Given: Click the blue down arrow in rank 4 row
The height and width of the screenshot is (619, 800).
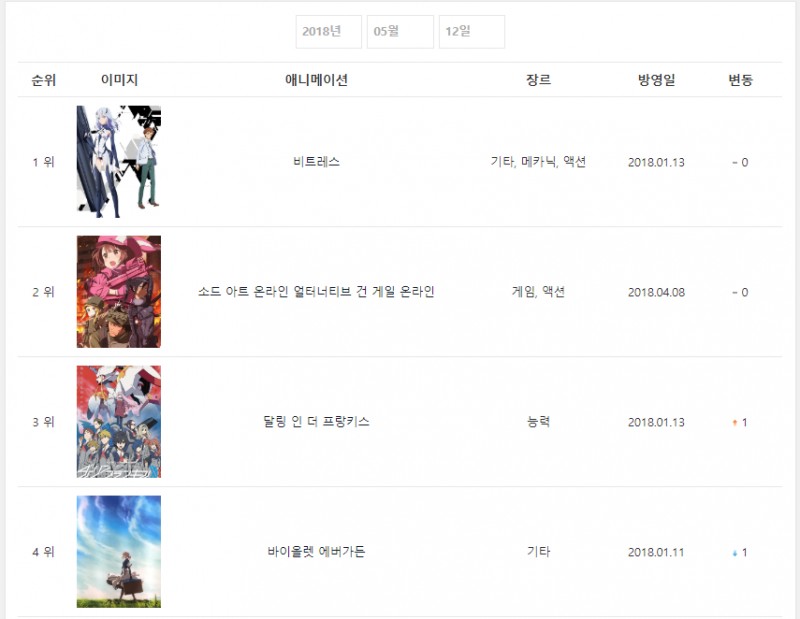Looking at the screenshot, I should [735, 553].
